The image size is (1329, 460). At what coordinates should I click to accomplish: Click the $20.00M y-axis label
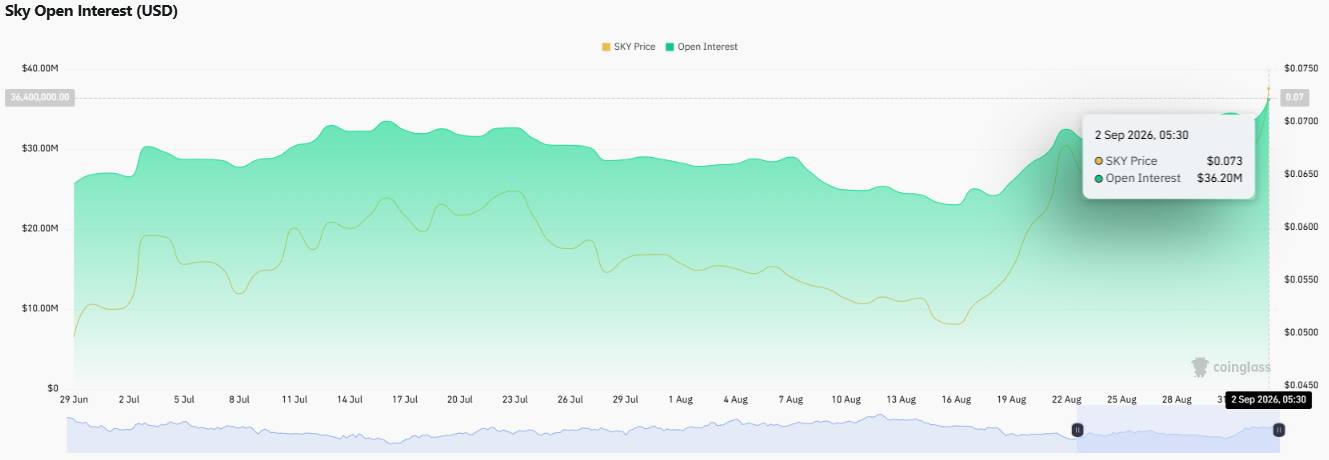[x=41, y=228]
